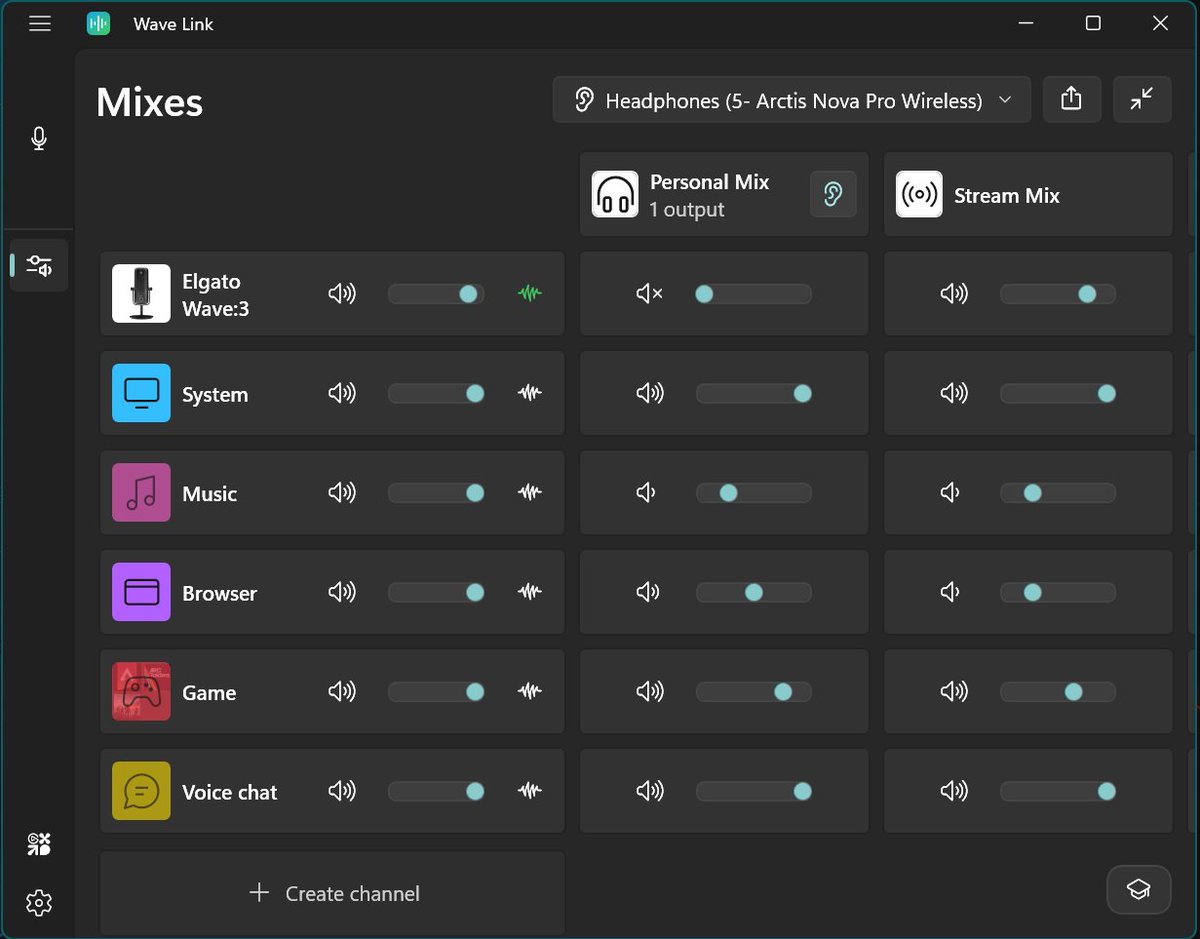1200x939 pixels.
Task: Open the hamburger navigation menu
Action: 40,24
